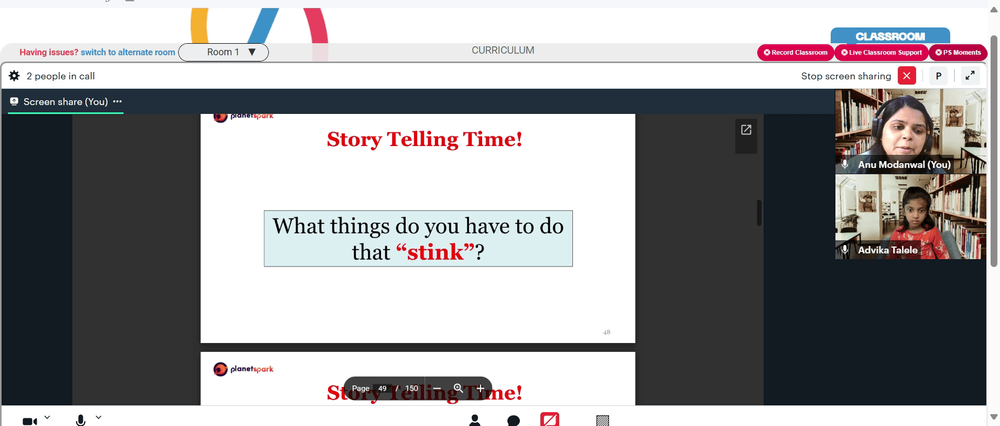
Task: Click the Record Classroom button
Action: click(x=795, y=52)
